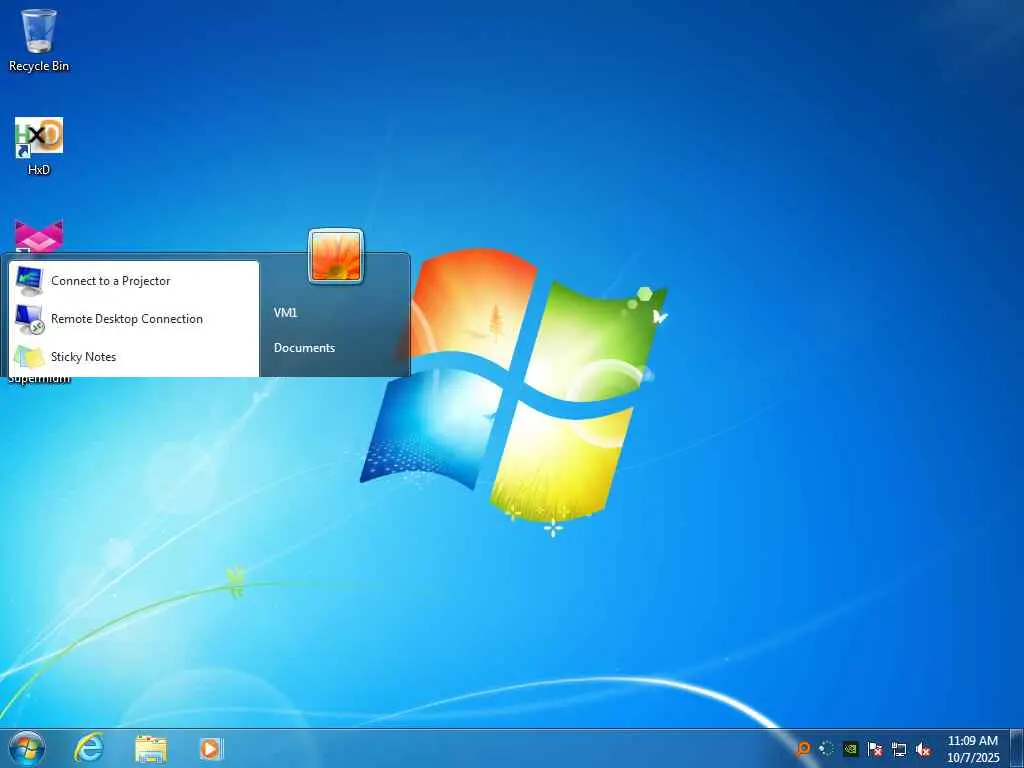The height and width of the screenshot is (768, 1024).
Task: Open Action Center flag icon
Action: tap(874, 748)
